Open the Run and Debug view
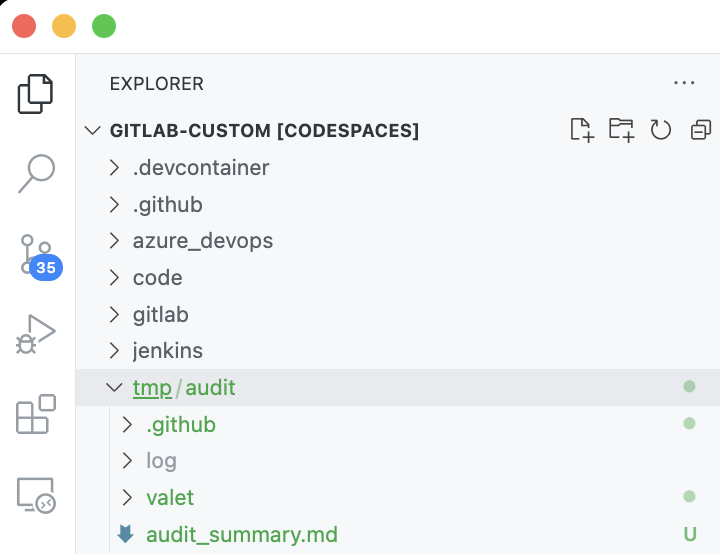 point(35,334)
